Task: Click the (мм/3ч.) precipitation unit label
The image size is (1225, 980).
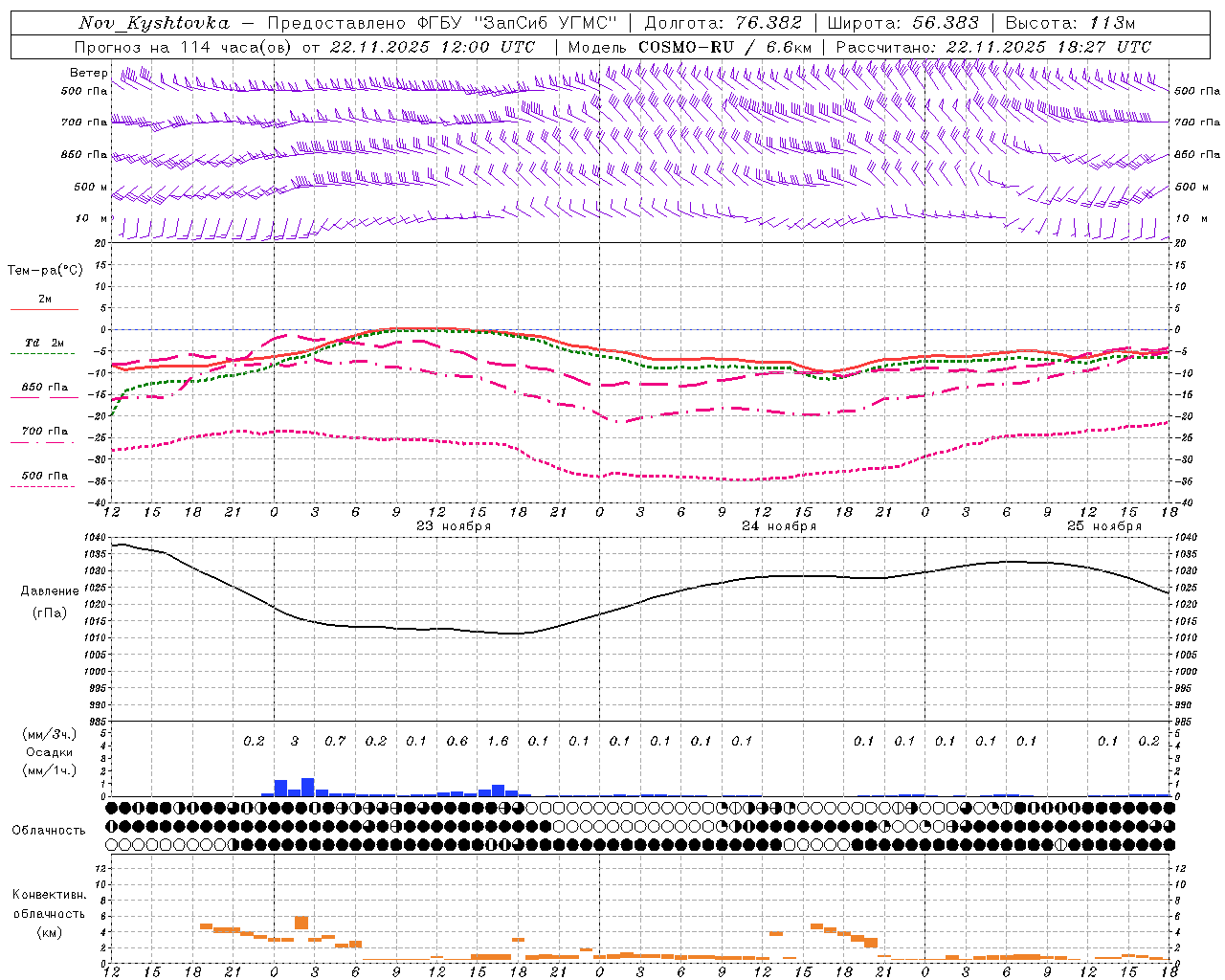Action: (49, 734)
